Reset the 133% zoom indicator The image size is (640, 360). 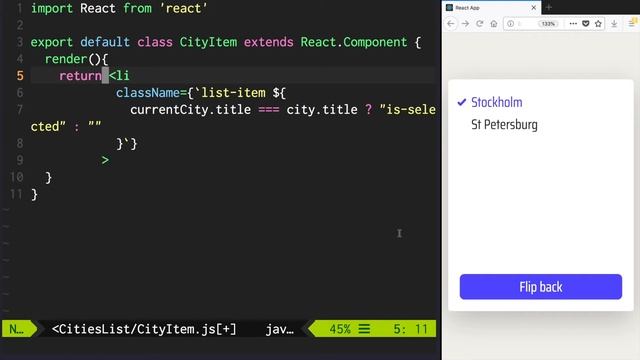pyautogui.click(x=548, y=24)
